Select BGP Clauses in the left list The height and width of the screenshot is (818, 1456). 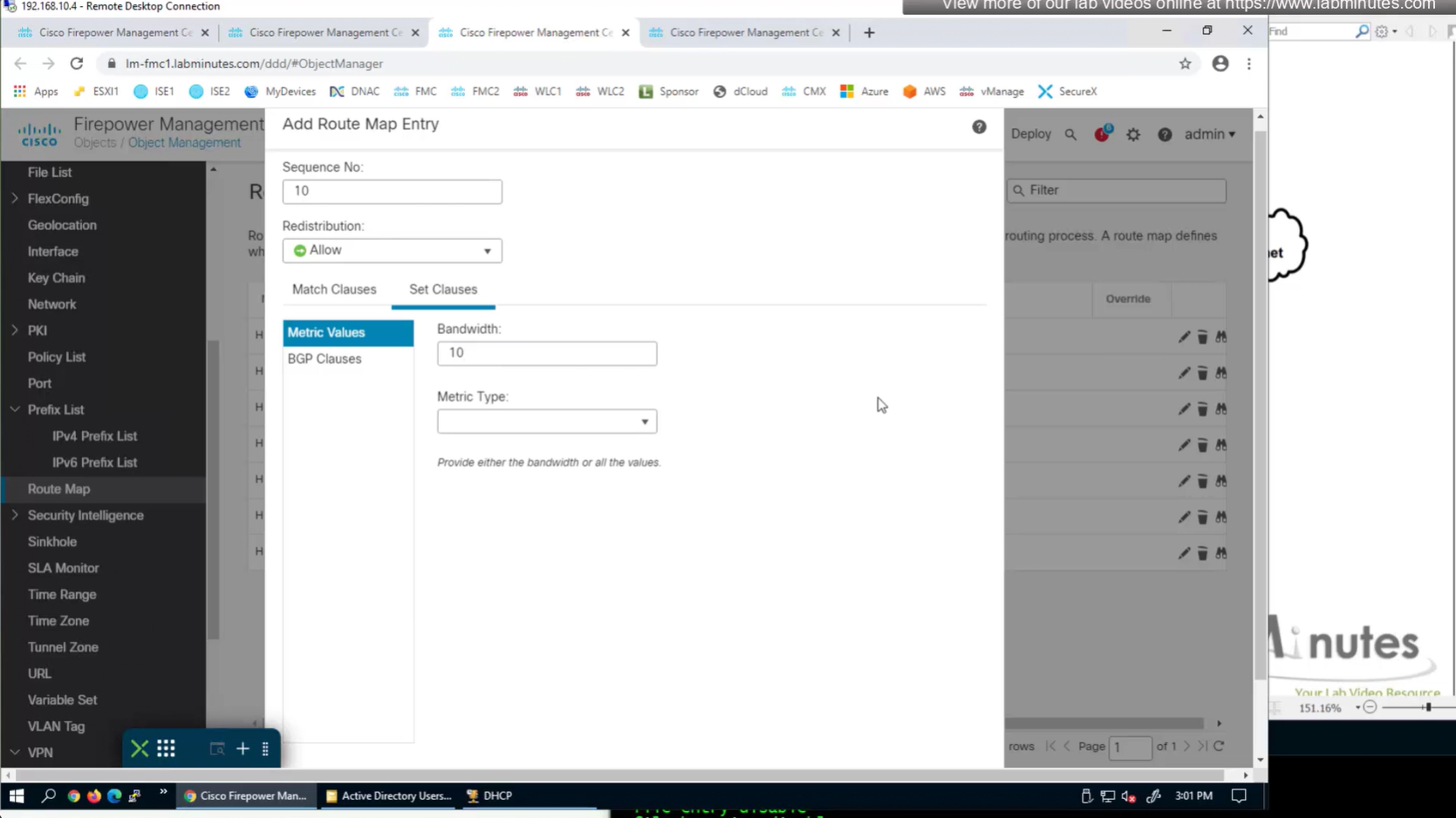pyautogui.click(x=325, y=358)
